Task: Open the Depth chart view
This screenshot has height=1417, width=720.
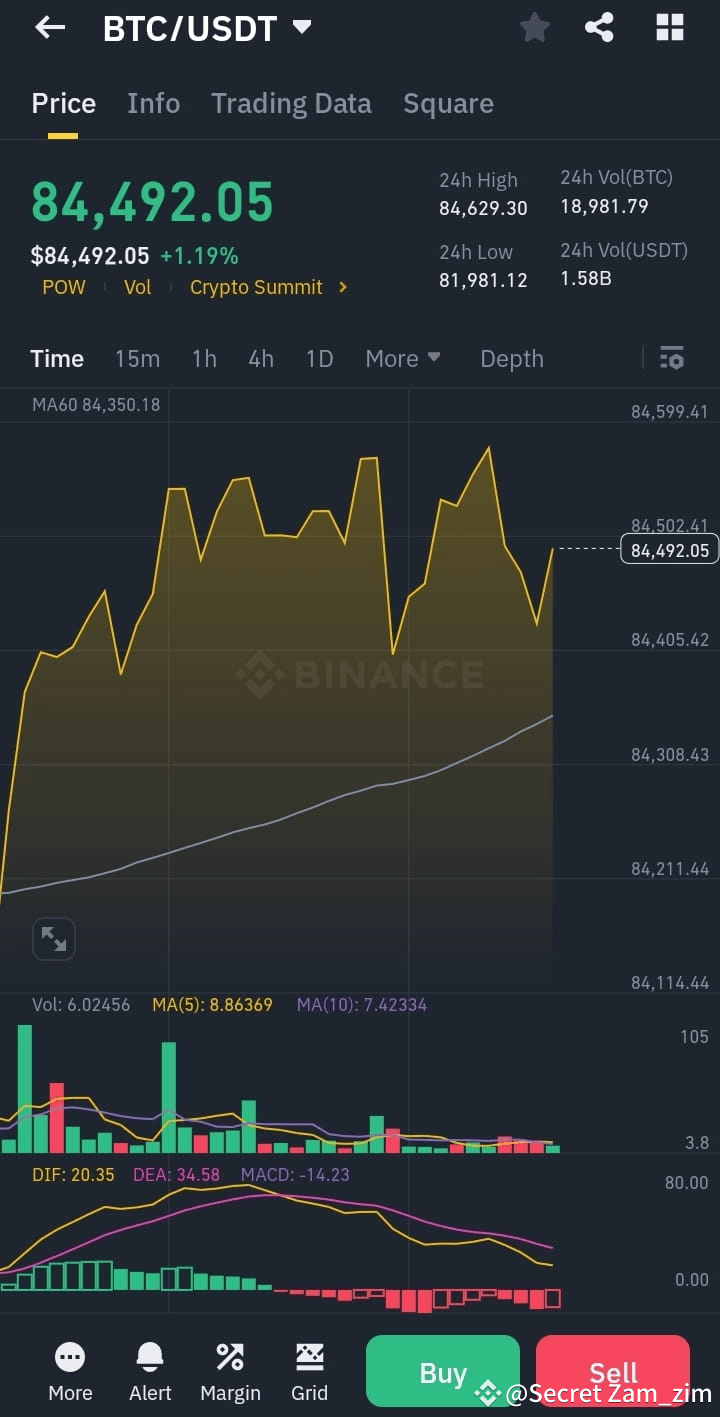Action: click(512, 358)
